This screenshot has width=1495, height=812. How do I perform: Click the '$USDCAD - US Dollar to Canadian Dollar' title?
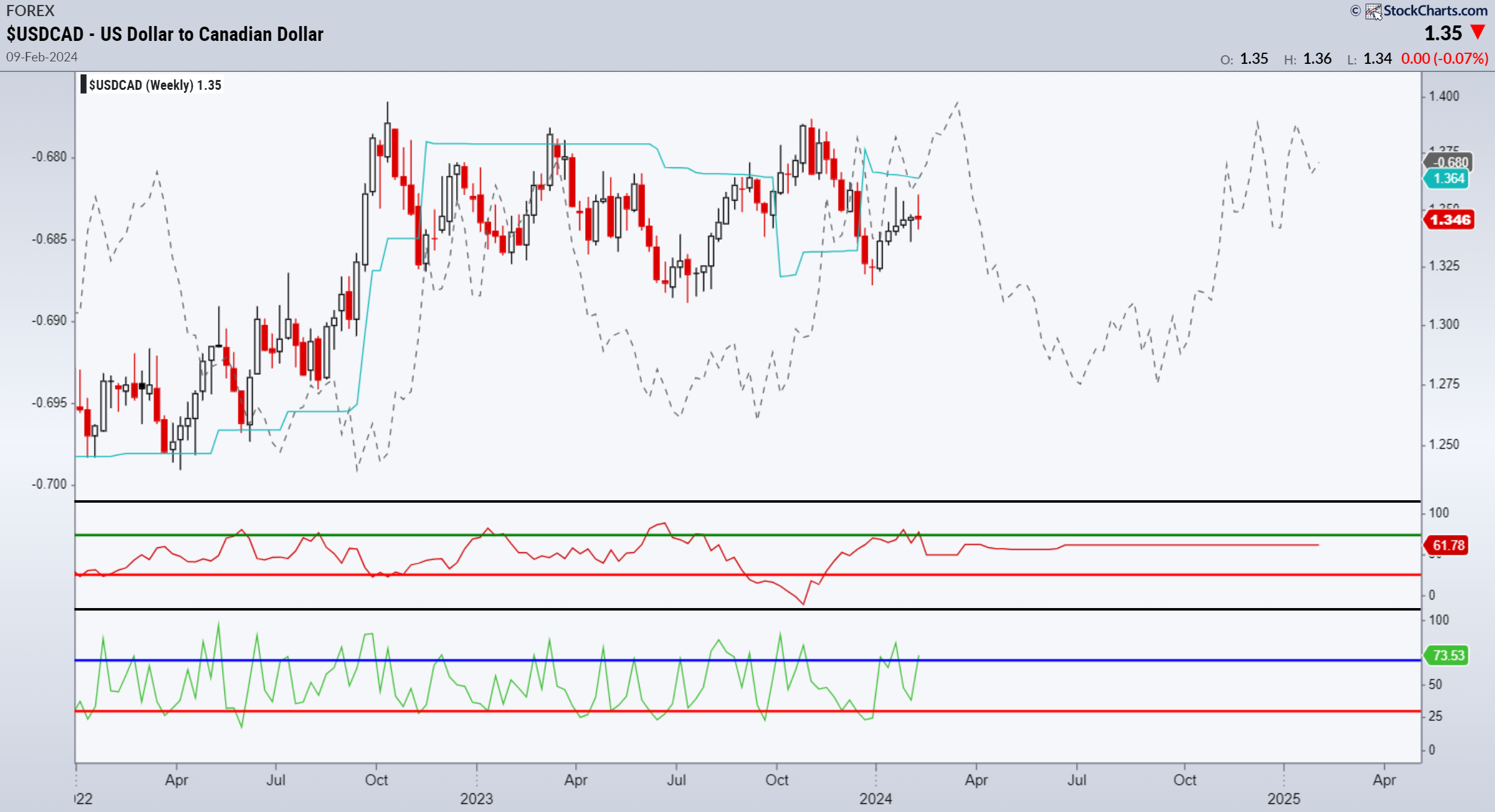coord(165,34)
